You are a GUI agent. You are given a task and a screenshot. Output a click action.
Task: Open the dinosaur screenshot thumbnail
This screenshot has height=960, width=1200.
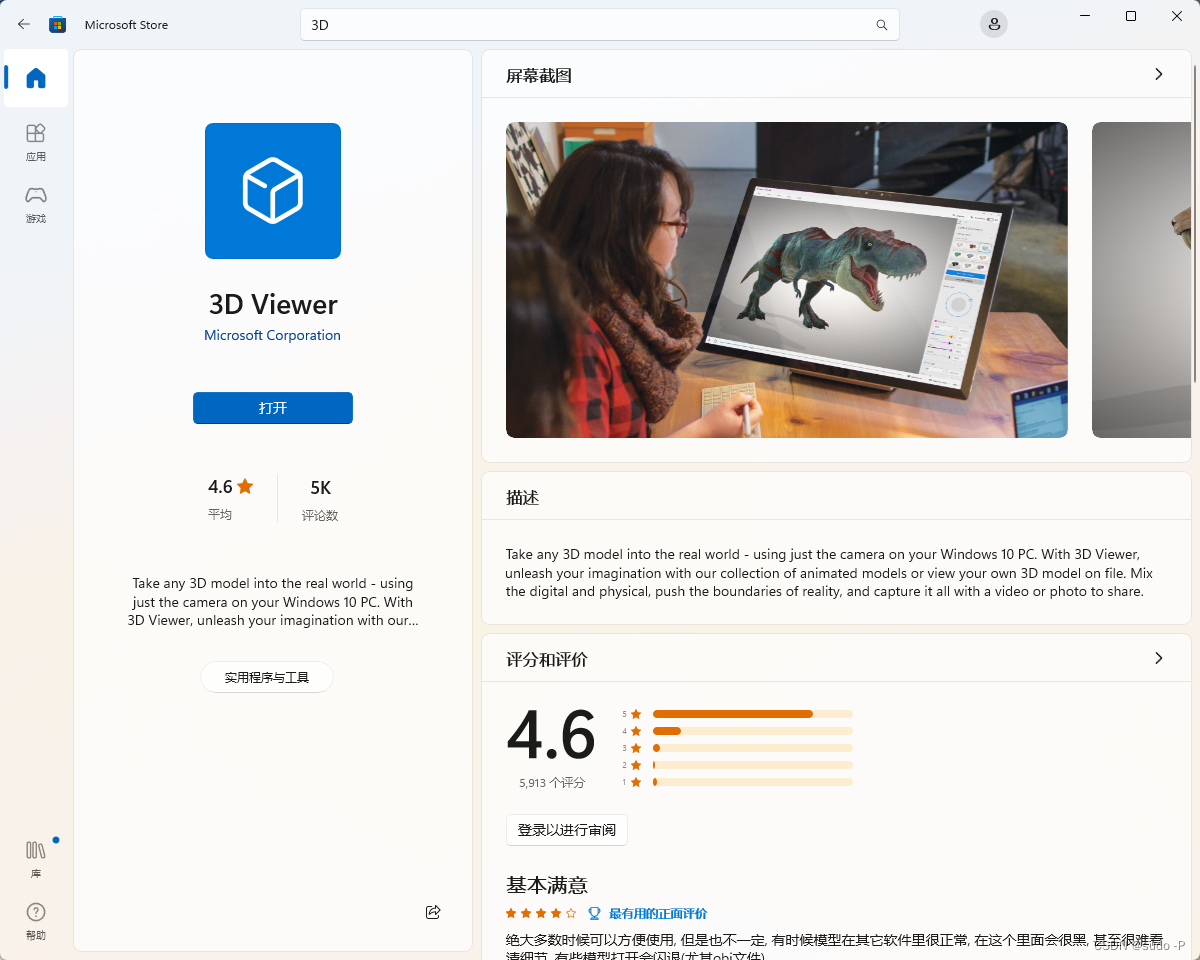coord(787,280)
